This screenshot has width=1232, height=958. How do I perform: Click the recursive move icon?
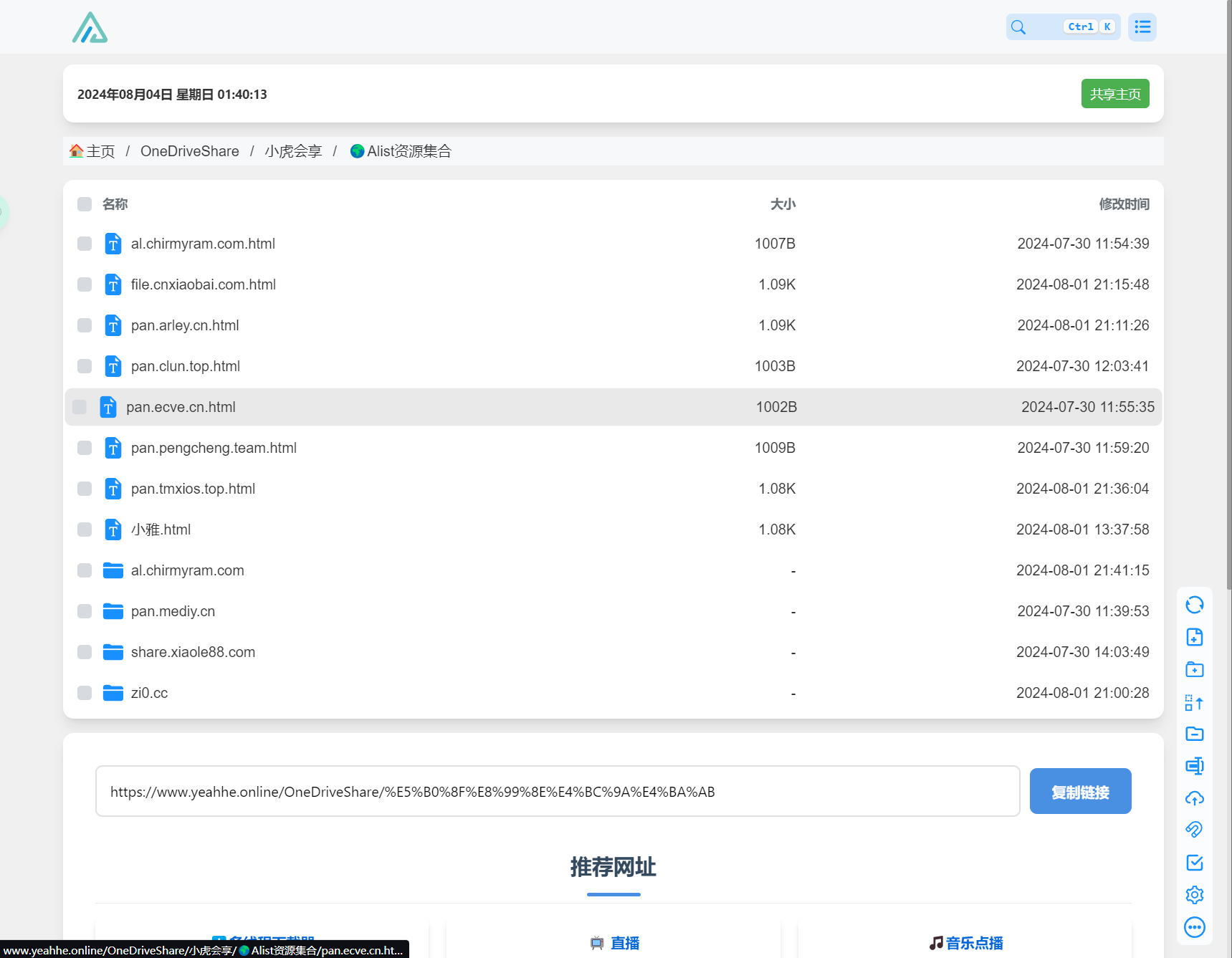[1195, 702]
